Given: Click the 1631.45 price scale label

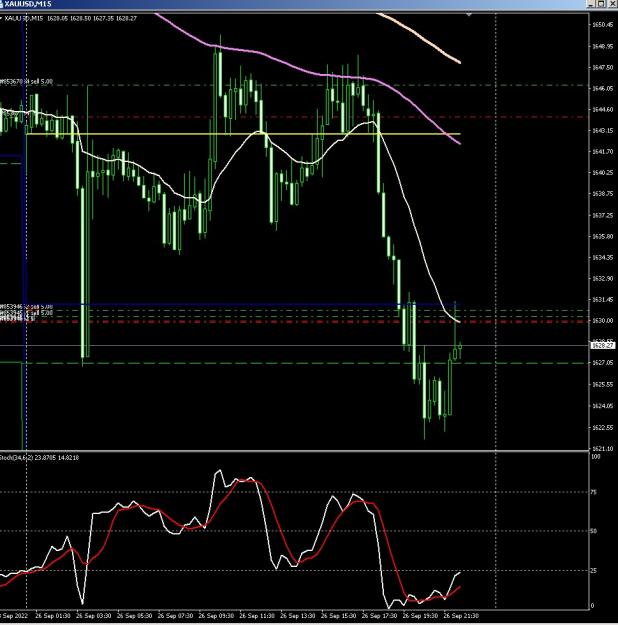Looking at the screenshot, I should 602,300.
